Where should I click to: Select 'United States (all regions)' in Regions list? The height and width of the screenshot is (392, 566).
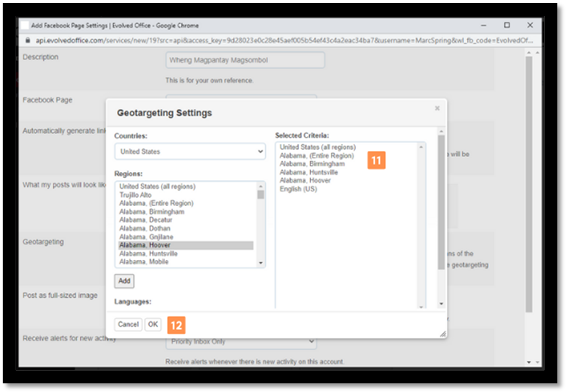pos(157,186)
